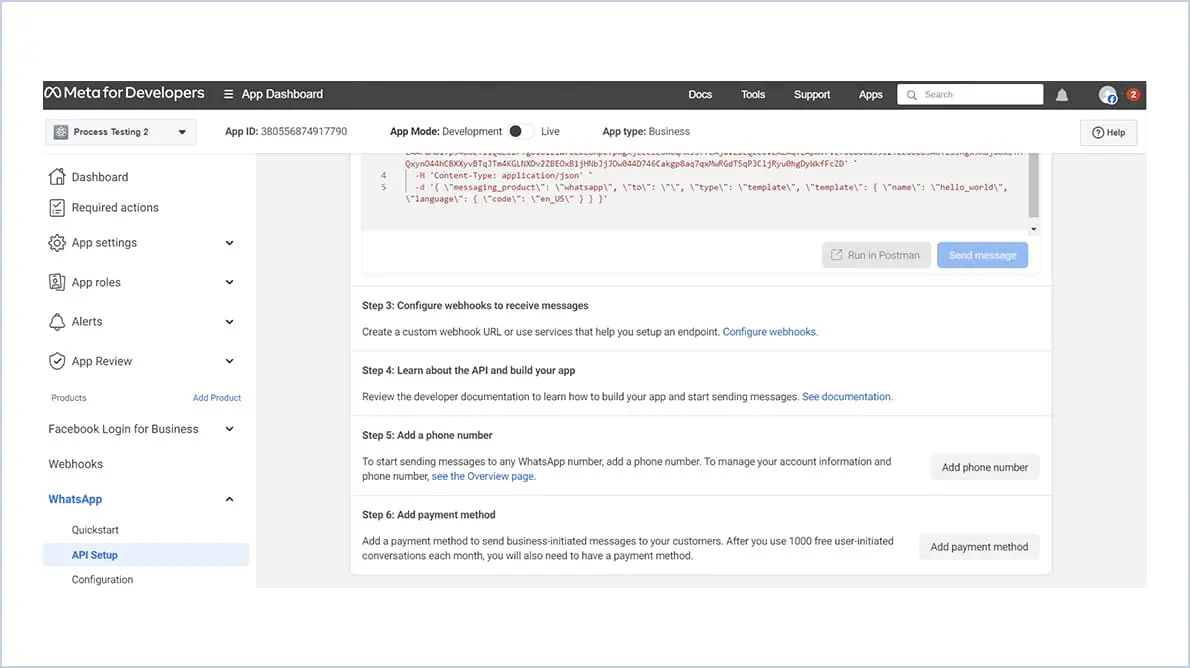Image resolution: width=1190 pixels, height=668 pixels.
Task: Click the App Review shield icon
Action: (57, 361)
